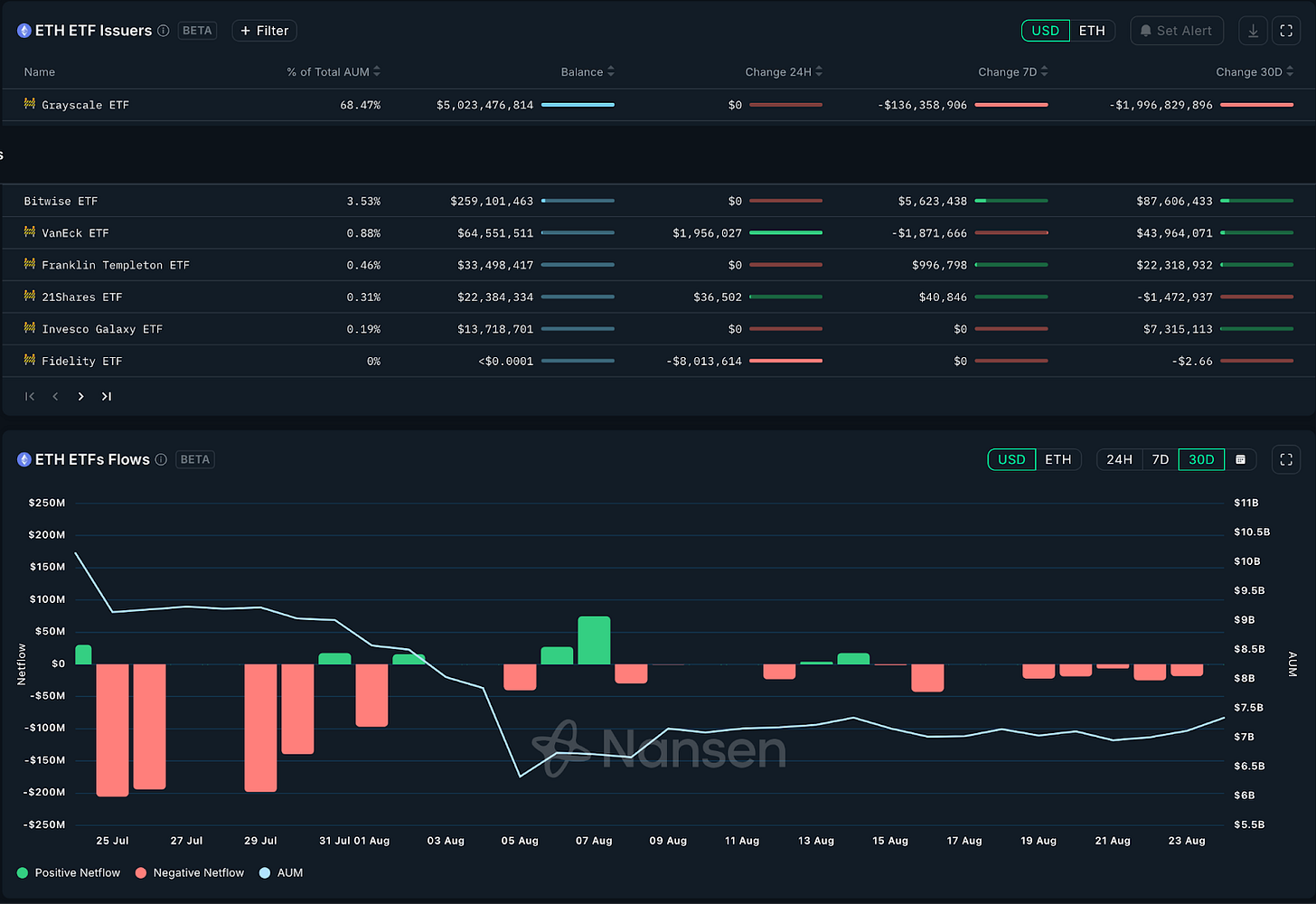Switch Flows chart to USD
The image size is (1316, 904).
click(x=1011, y=459)
